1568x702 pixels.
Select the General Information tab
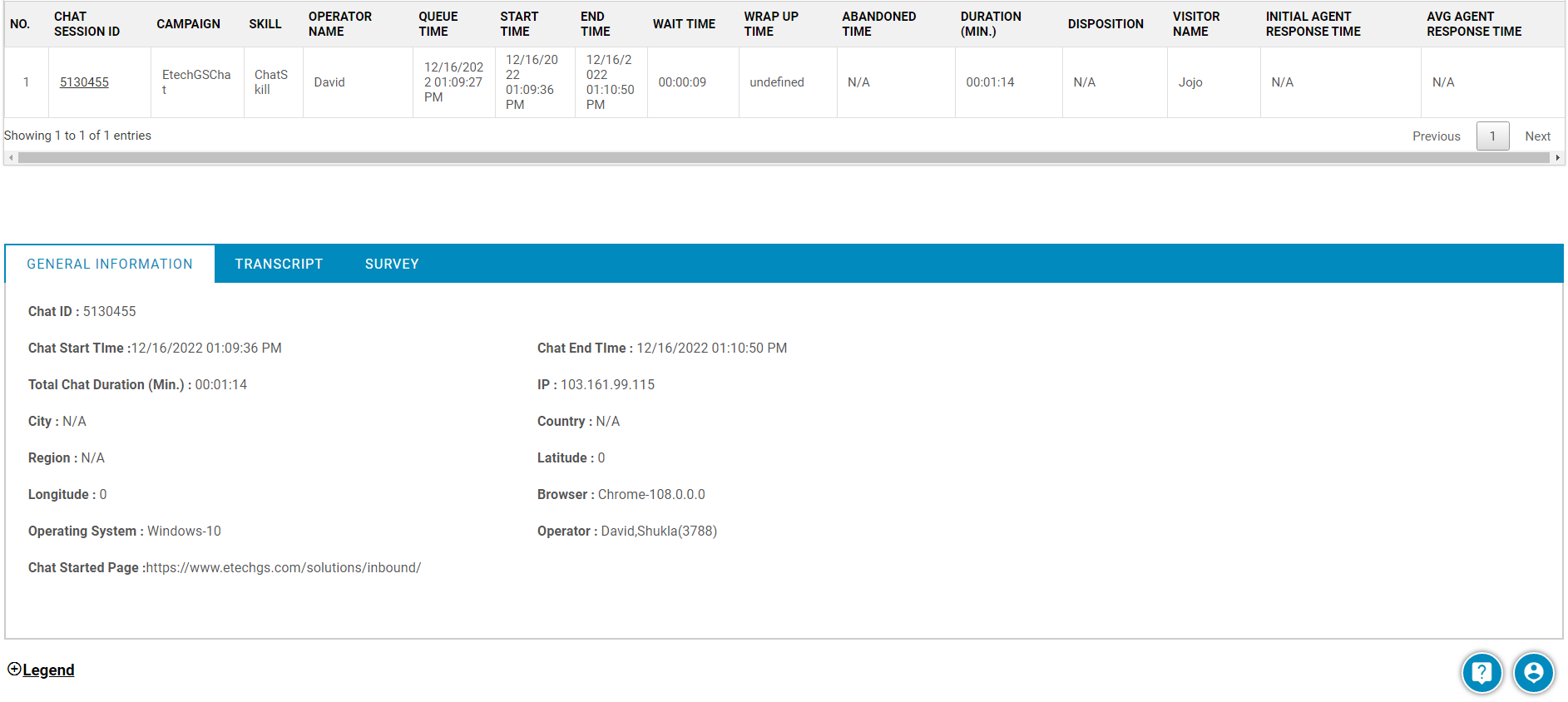point(110,264)
